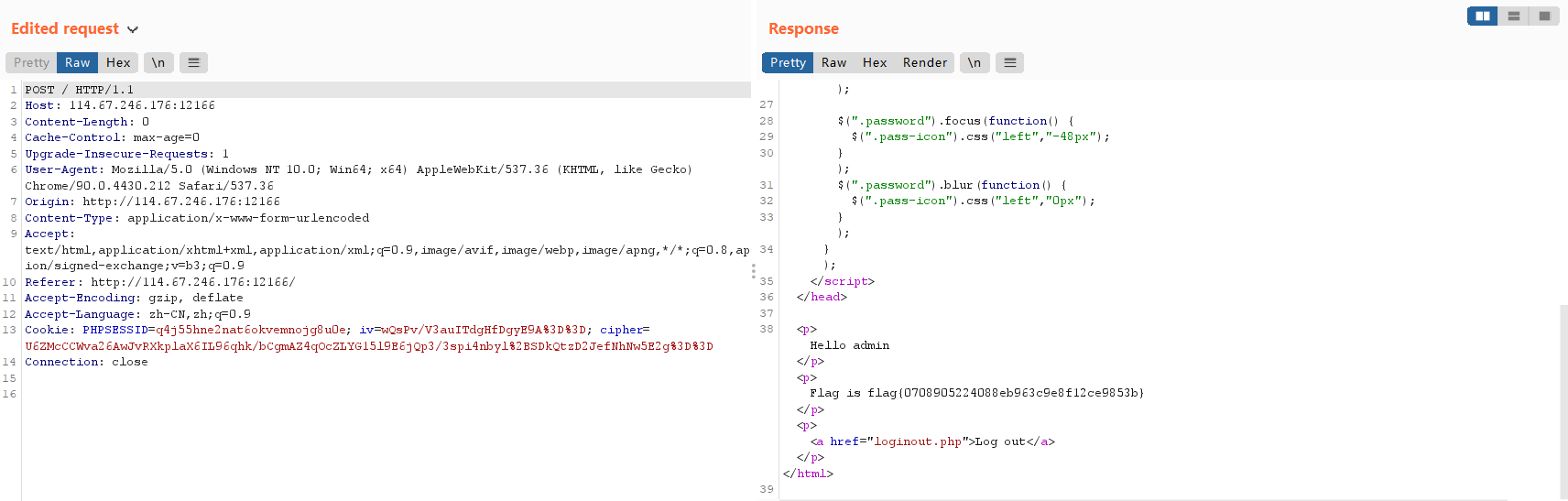The image size is (1568, 501).
Task: Click the Content-Length header
Action: [87, 122]
